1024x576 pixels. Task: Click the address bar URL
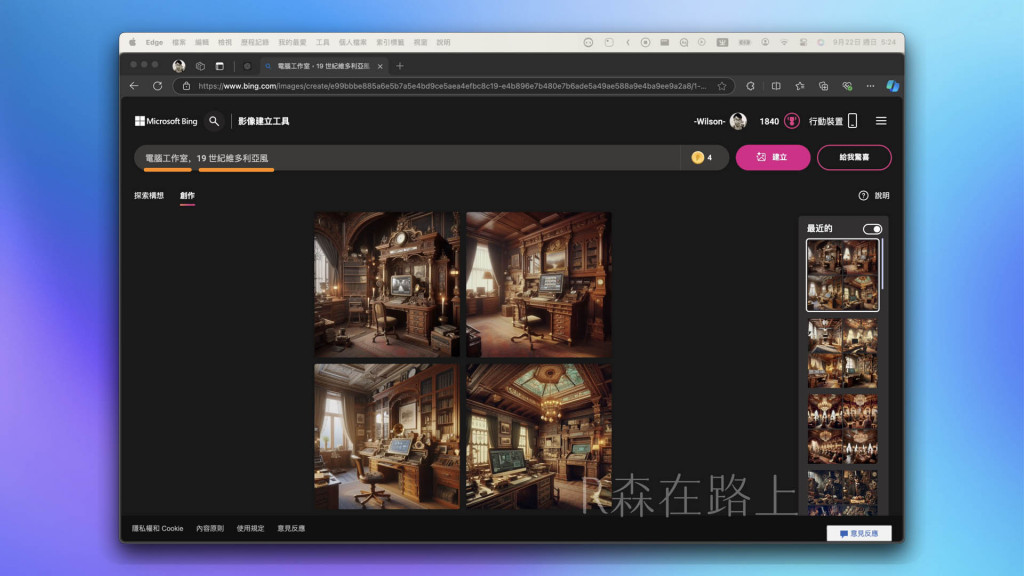pyautogui.click(x=452, y=86)
